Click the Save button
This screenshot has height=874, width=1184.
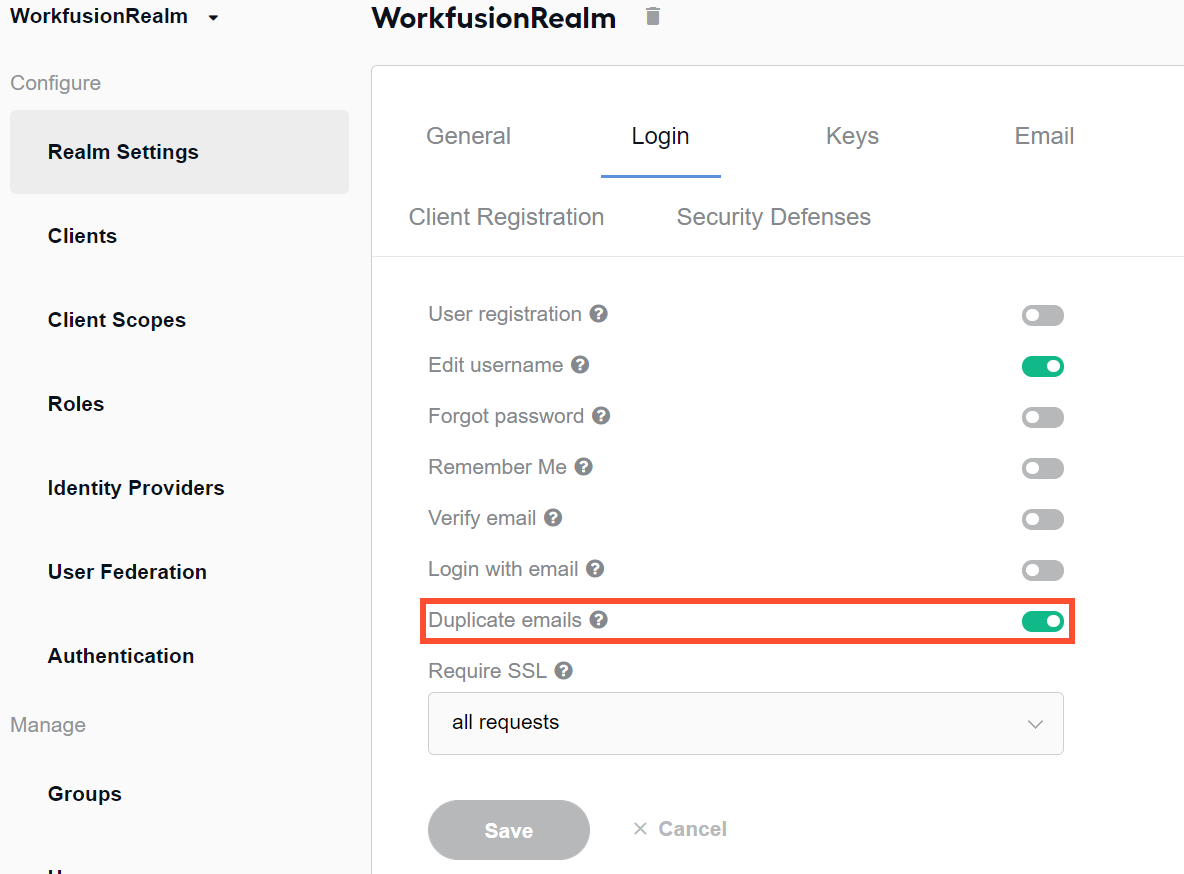pyautogui.click(x=509, y=829)
